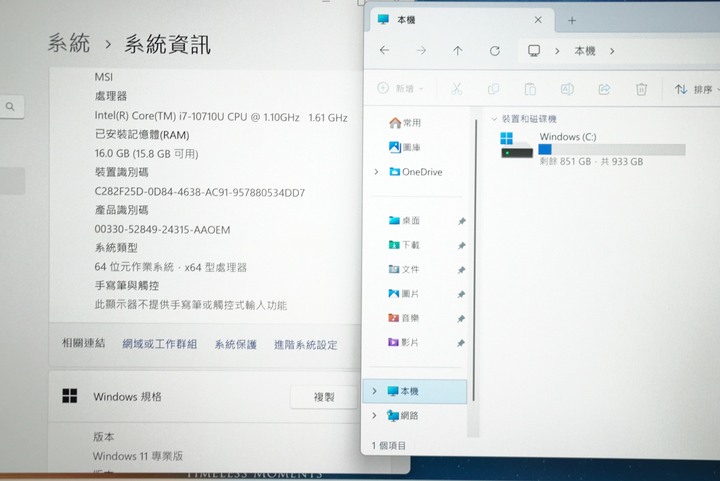This screenshot has width=720, height=481.
Task: Refresh the File Explorer view
Action: tap(495, 50)
